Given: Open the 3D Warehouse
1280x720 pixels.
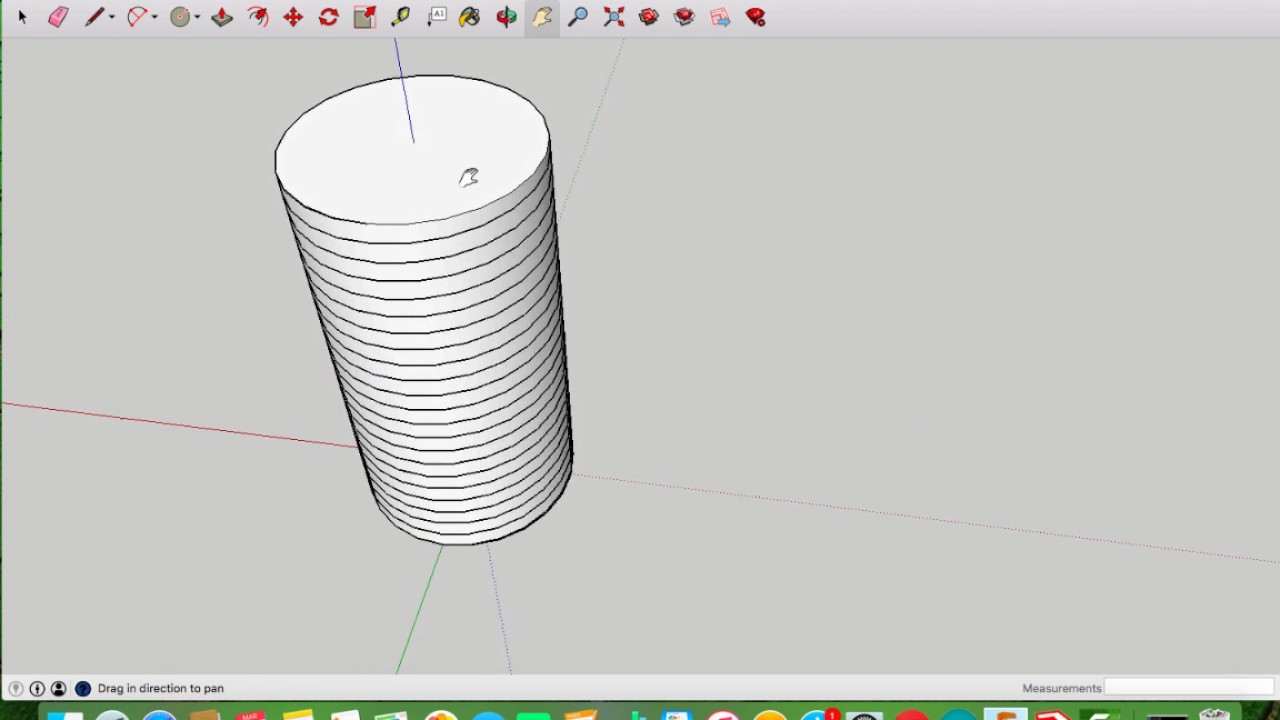Looking at the screenshot, I should click(649, 17).
